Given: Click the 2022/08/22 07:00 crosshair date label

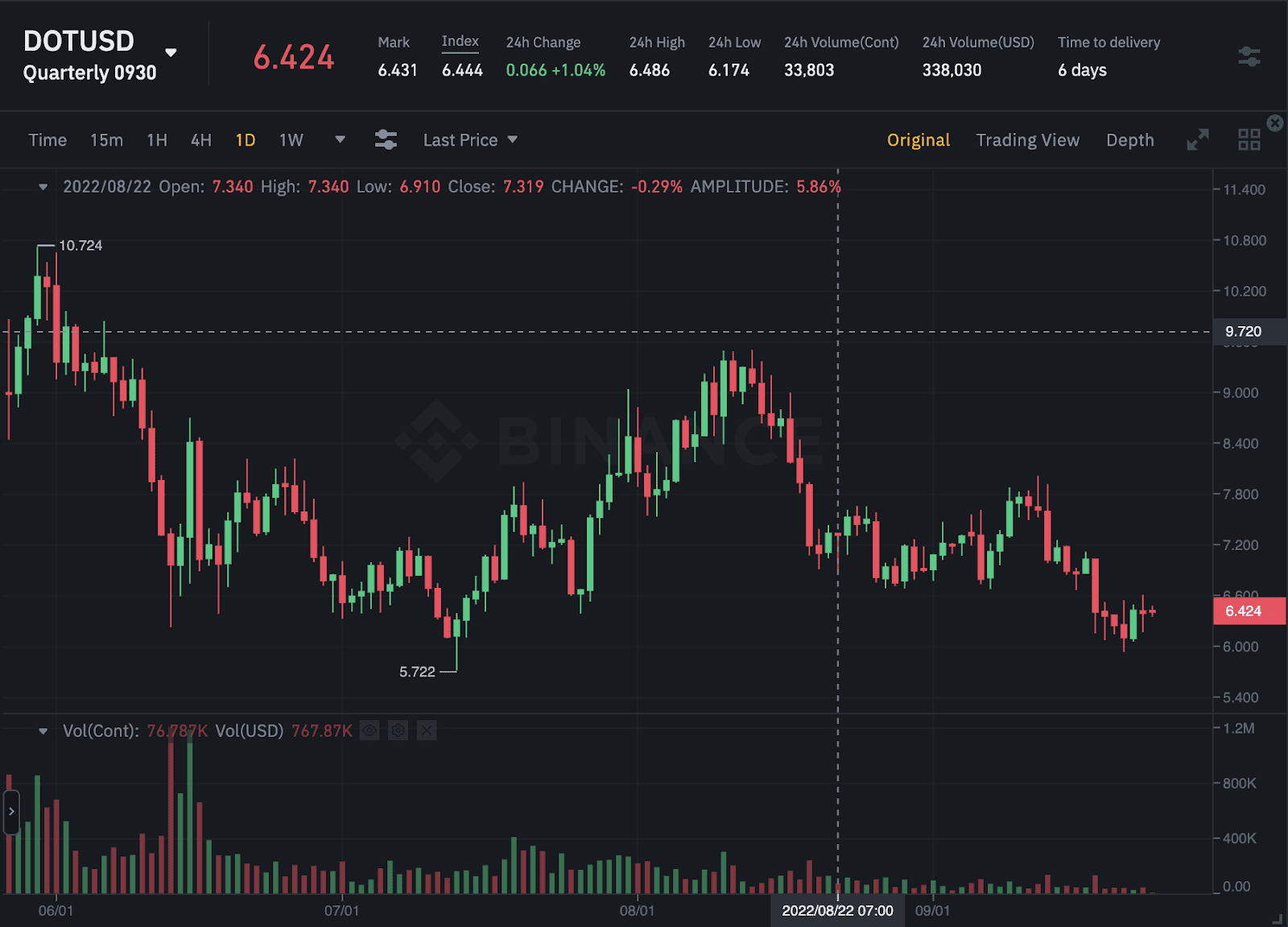Looking at the screenshot, I should tap(837, 911).
